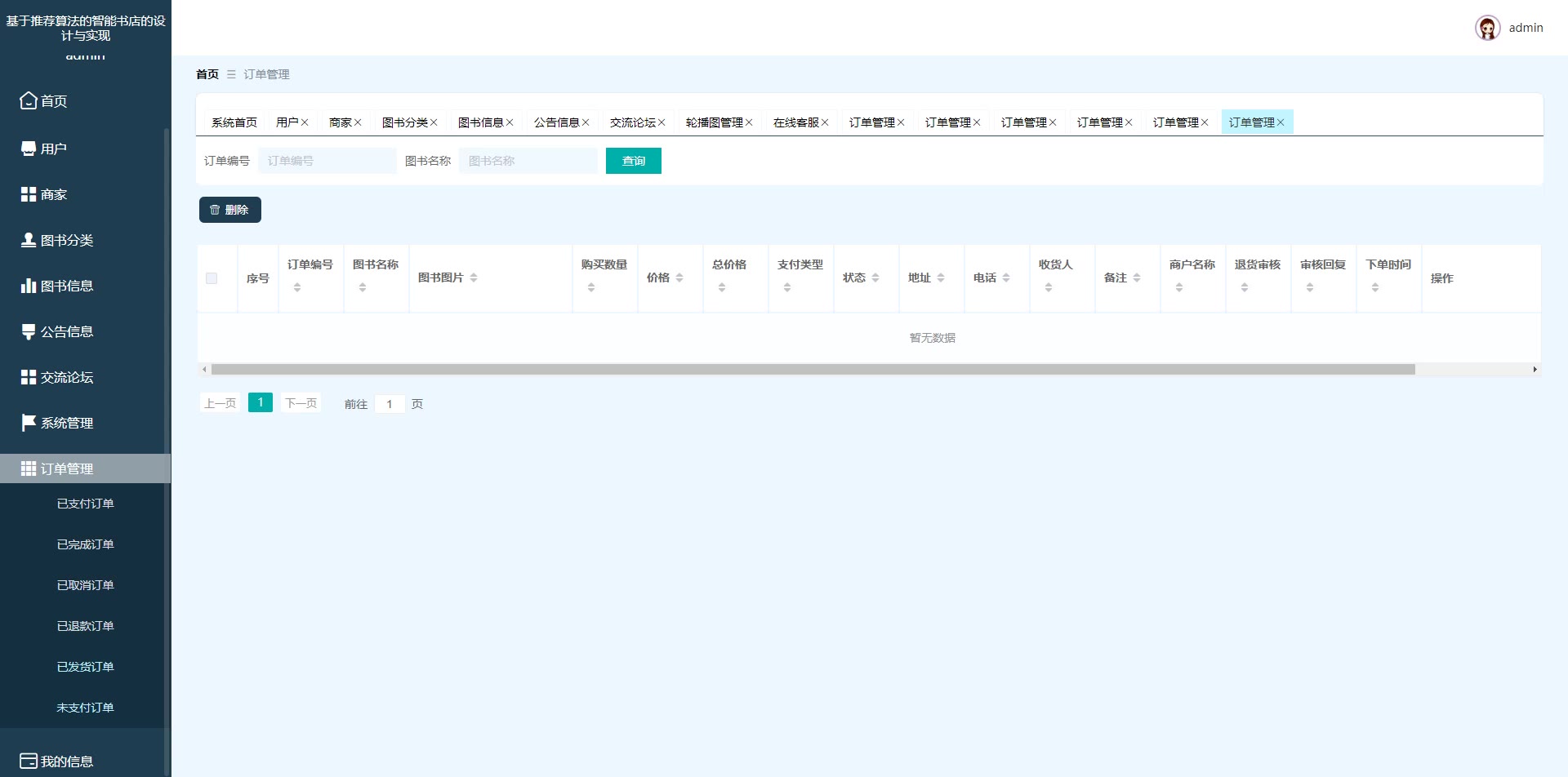Click the home icon in sidebar

pyautogui.click(x=29, y=100)
